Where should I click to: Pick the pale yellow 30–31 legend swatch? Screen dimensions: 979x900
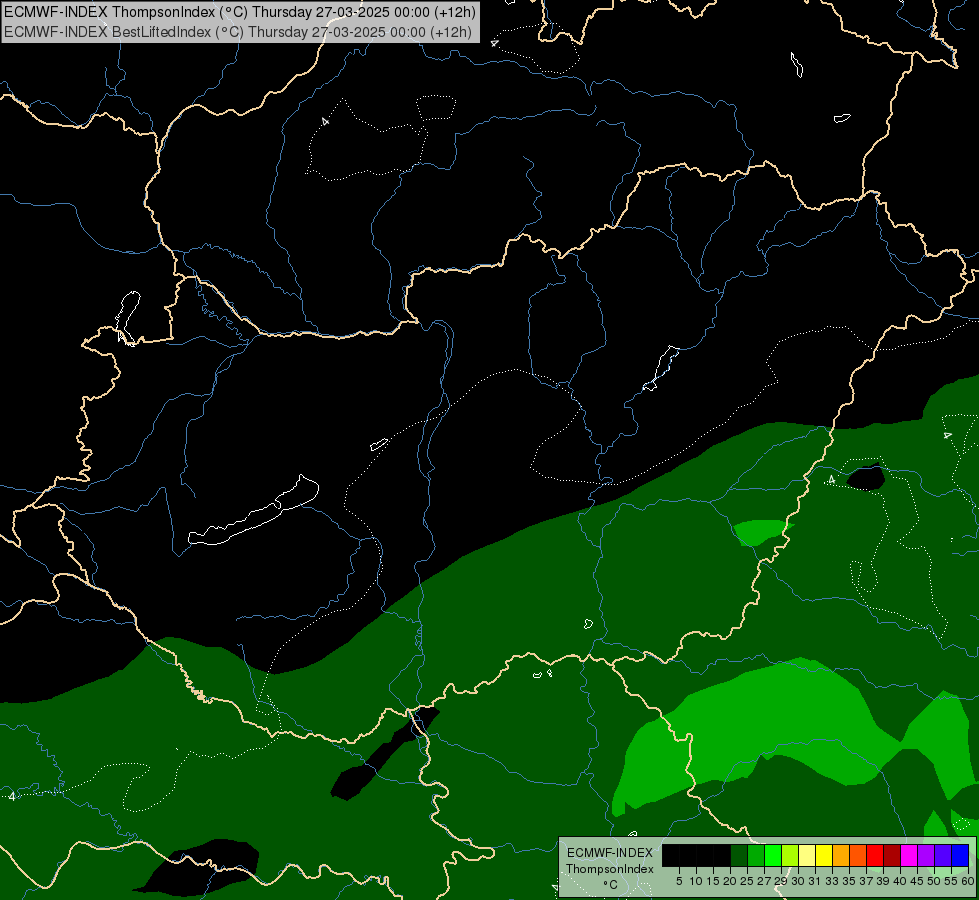[807, 855]
